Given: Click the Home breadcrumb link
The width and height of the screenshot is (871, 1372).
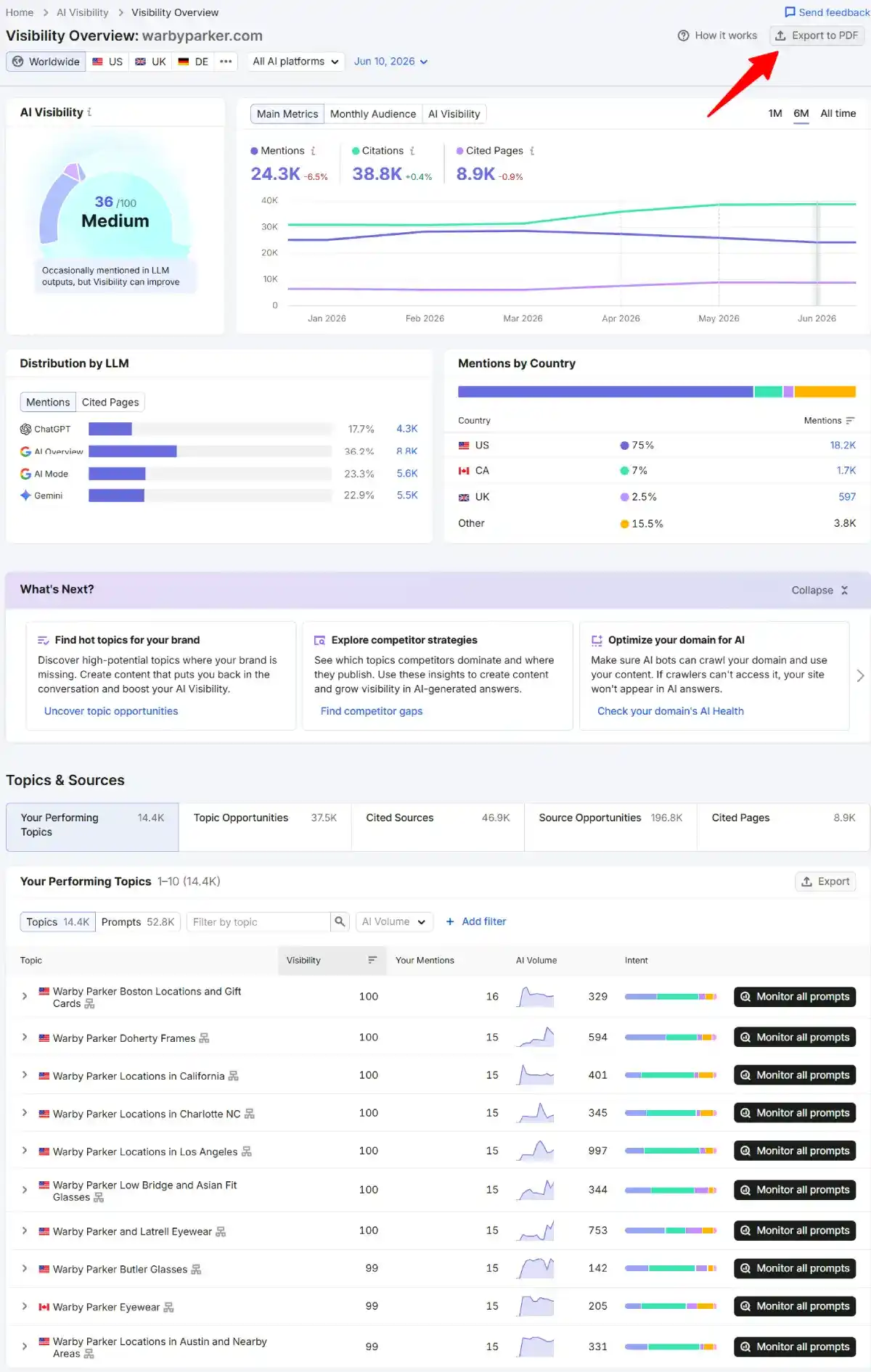Looking at the screenshot, I should pos(20,12).
